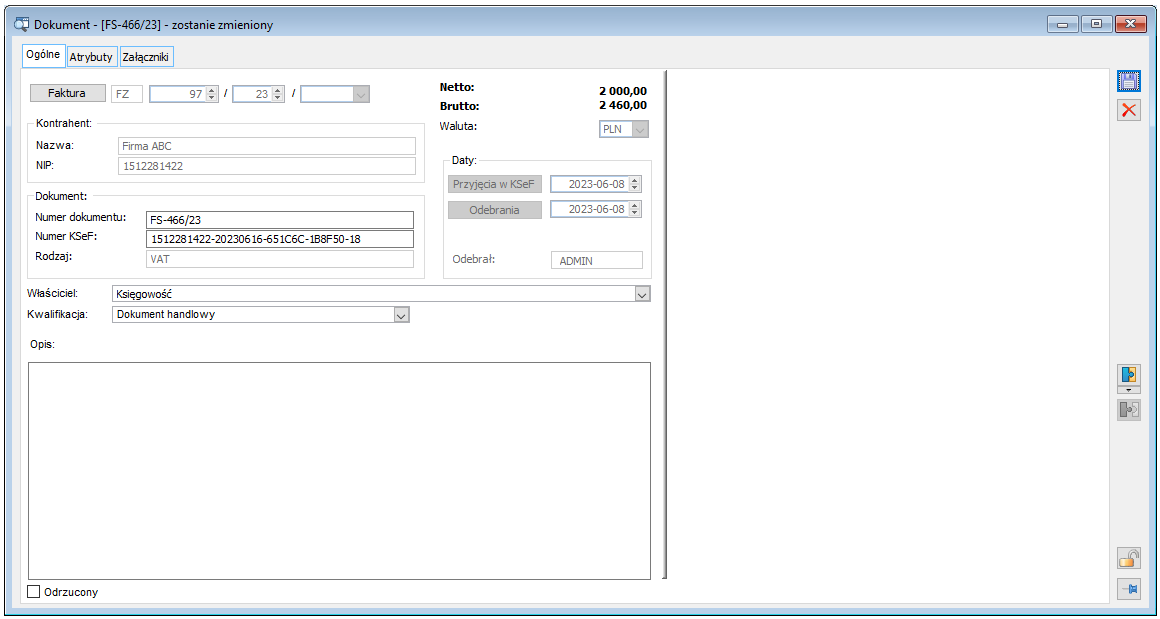The height and width of the screenshot is (619, 1160).
Task: Click the Netto value 2 000,00
Action: (x=623, y=91)
